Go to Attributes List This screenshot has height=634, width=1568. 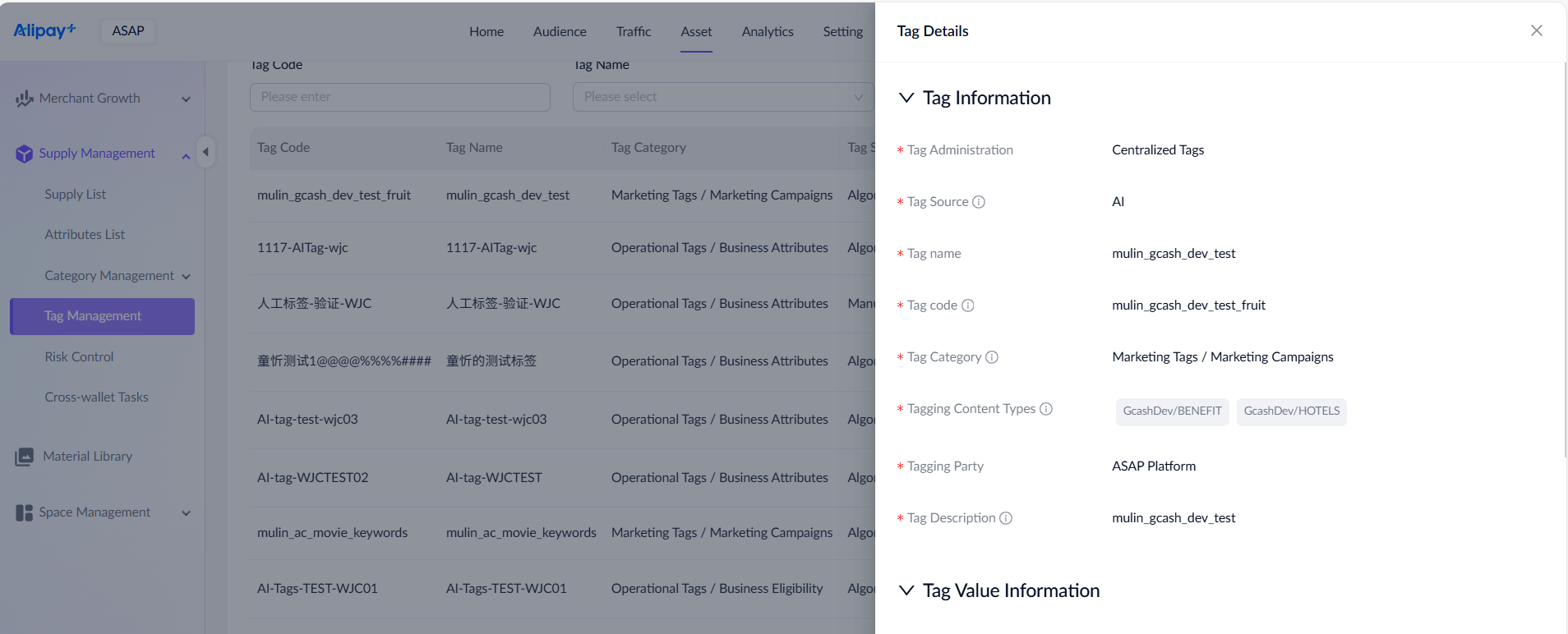pyautogui.click(x=85, y=234)
